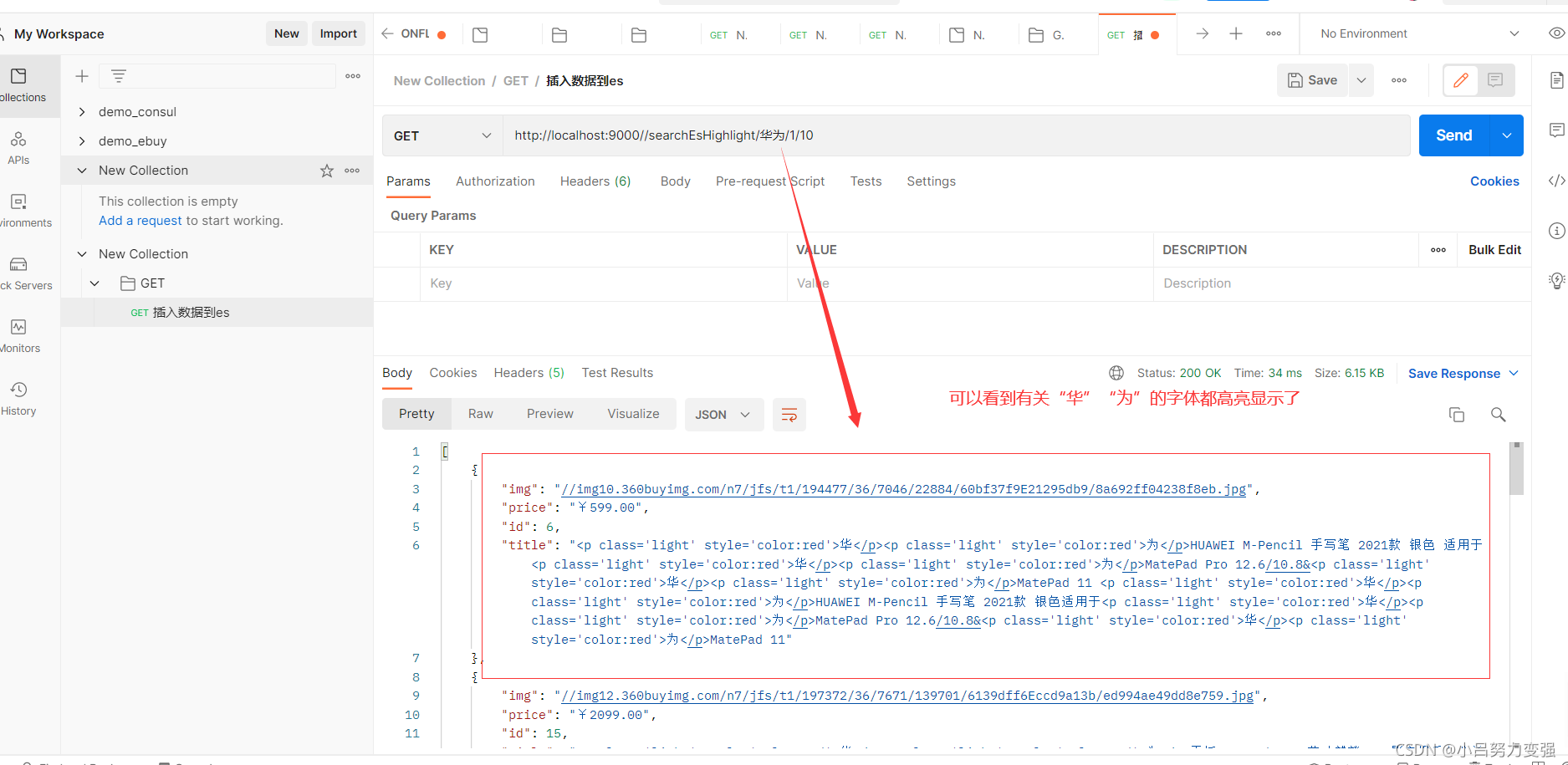1568x765 pixels.
Task: Open the comments icon in the right sidebar
Action: (x=1556, y=130)
